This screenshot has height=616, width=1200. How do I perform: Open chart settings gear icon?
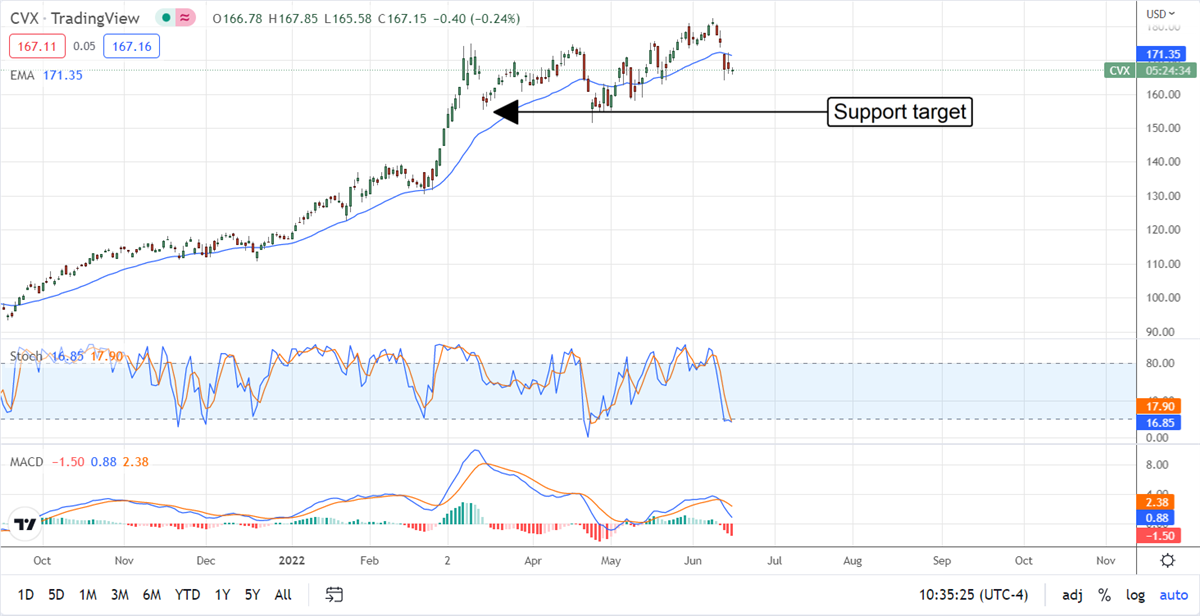tap(1167, 561)
